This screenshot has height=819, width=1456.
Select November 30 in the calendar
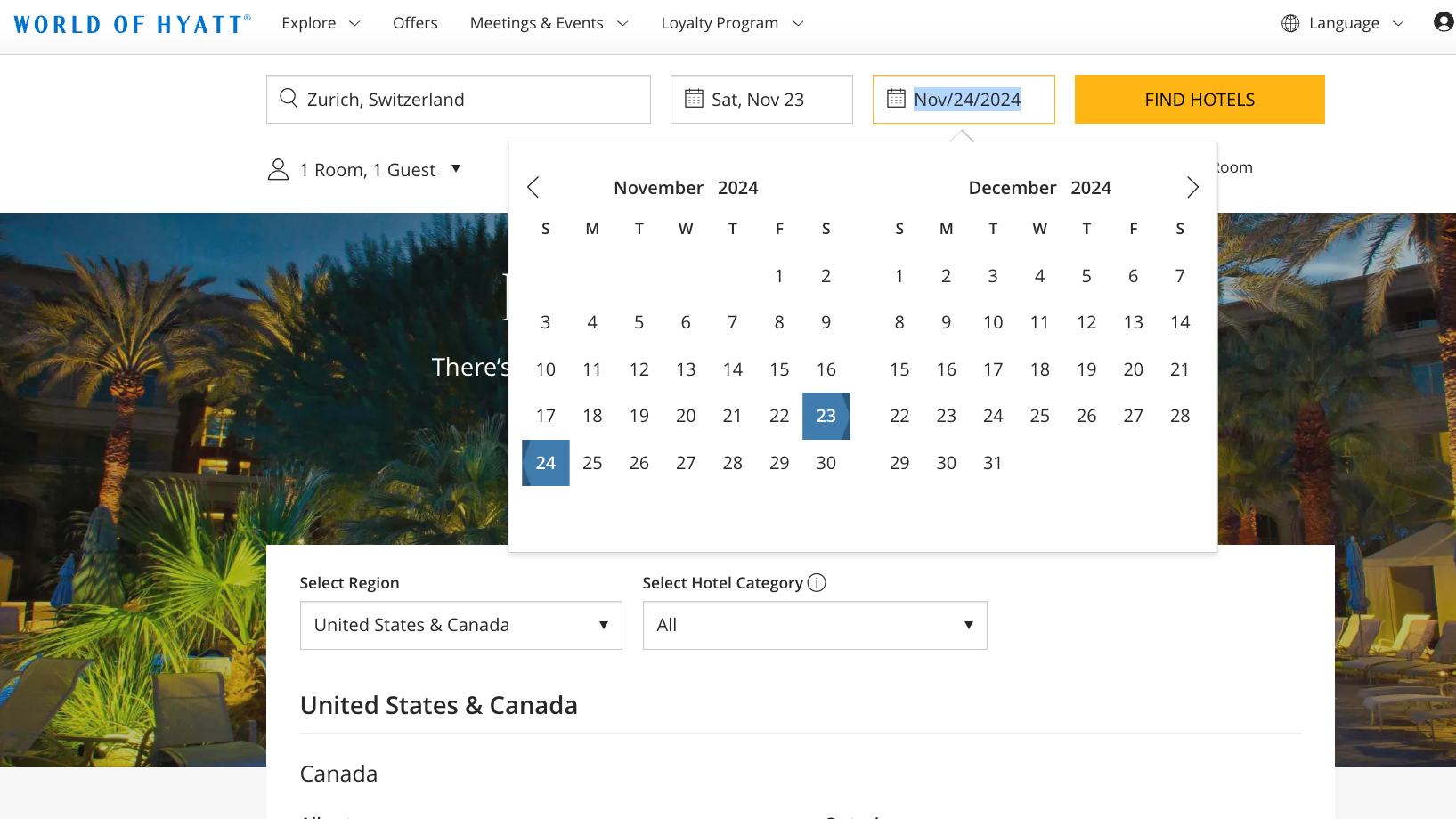point(826,463)
